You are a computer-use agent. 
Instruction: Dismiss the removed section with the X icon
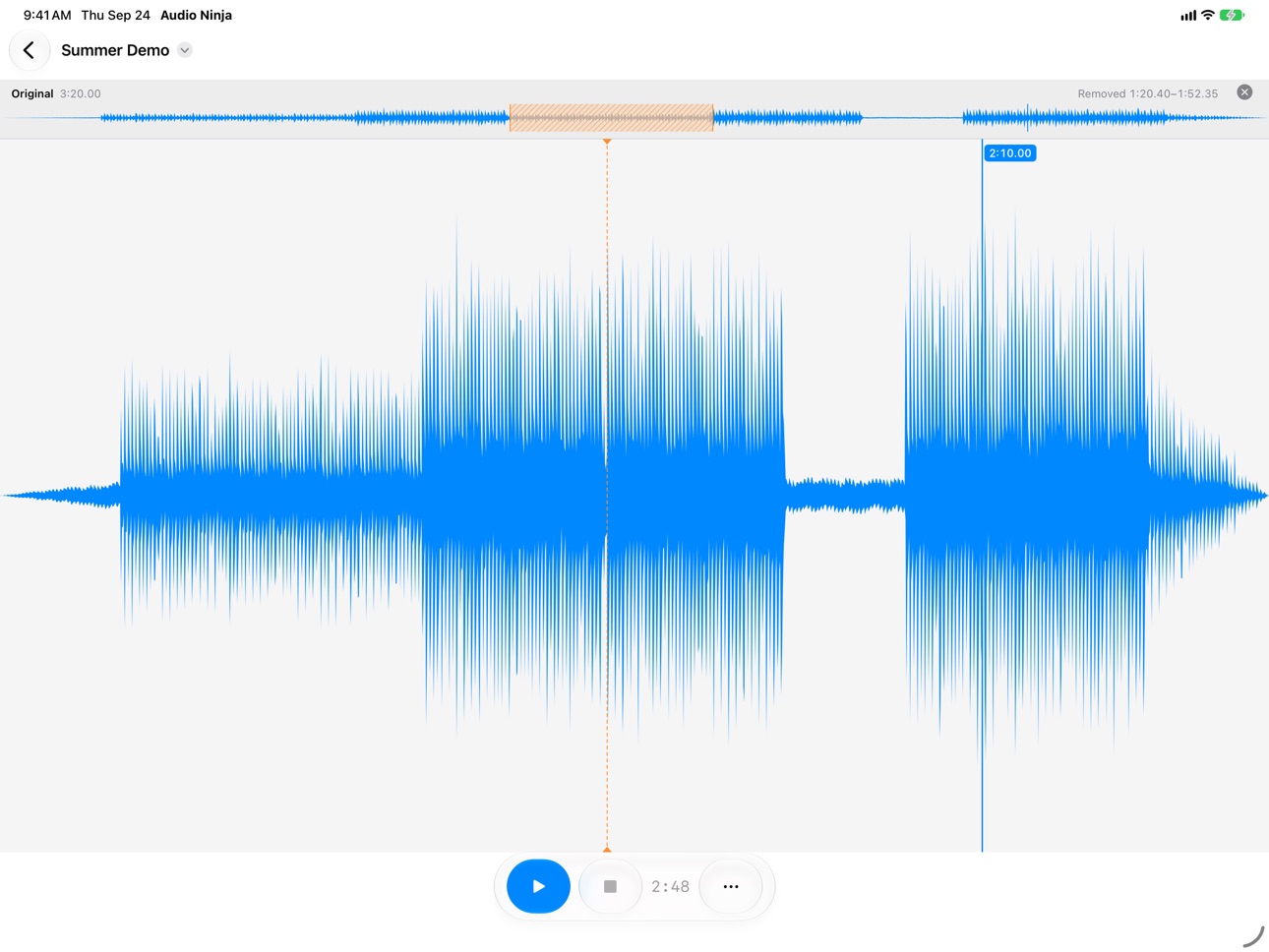point(1244,92)
